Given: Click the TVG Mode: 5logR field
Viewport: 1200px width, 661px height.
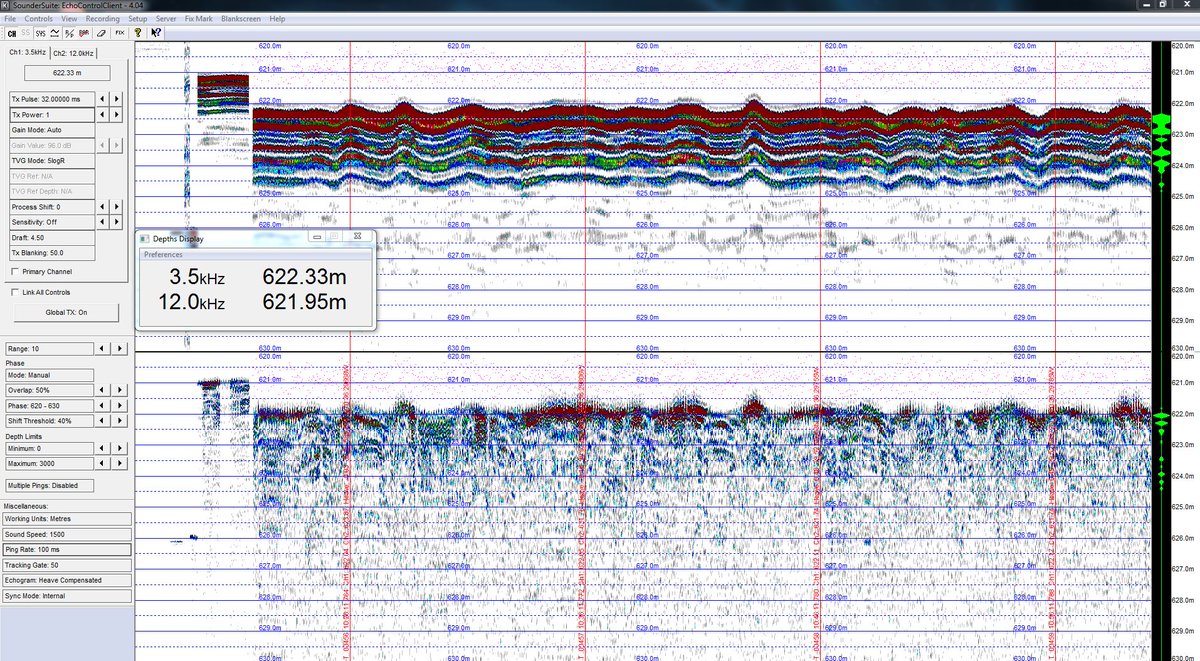Looking at the screenshot, I should pyautogui.click(x=52, y=161).
